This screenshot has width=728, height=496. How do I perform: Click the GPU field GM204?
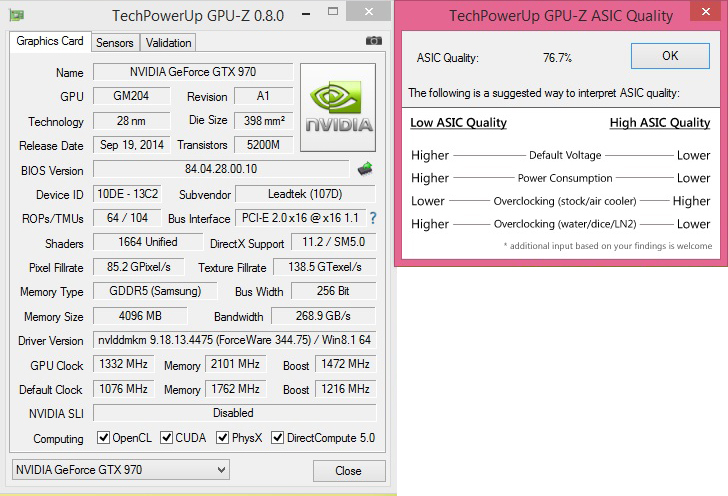(x=131, y=96)
